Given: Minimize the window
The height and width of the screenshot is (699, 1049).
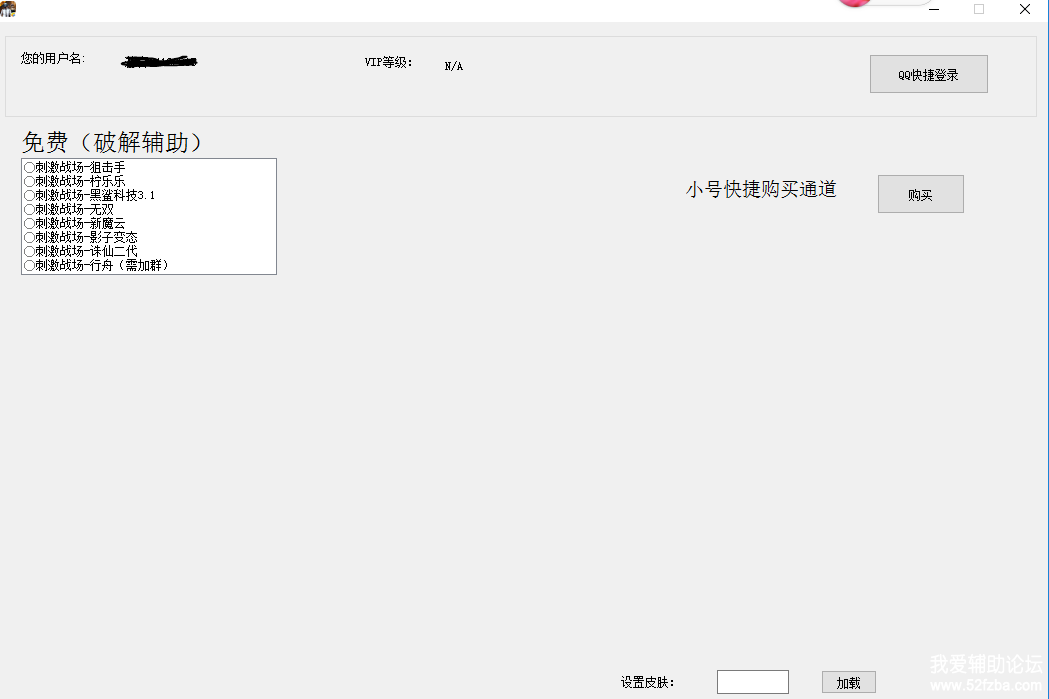Looking at the screenshot, I should point(934,9).
